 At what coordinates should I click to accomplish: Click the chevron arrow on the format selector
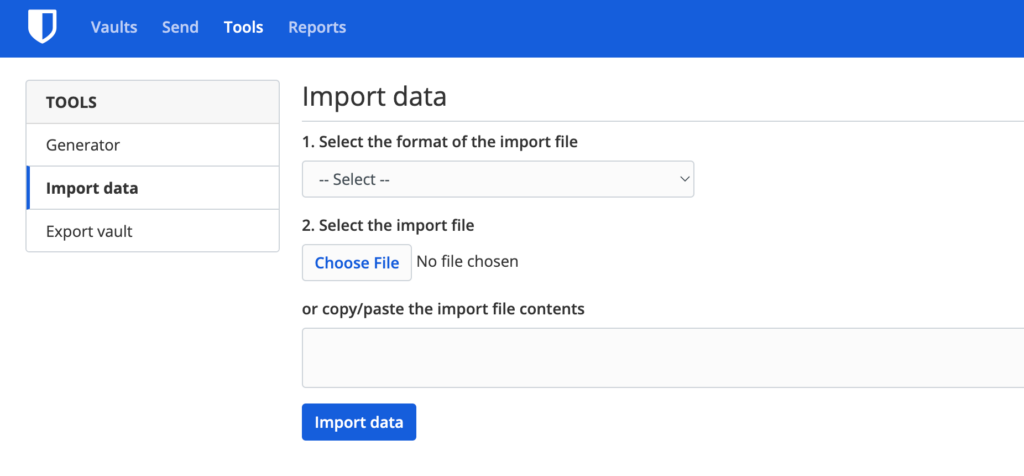684,179
